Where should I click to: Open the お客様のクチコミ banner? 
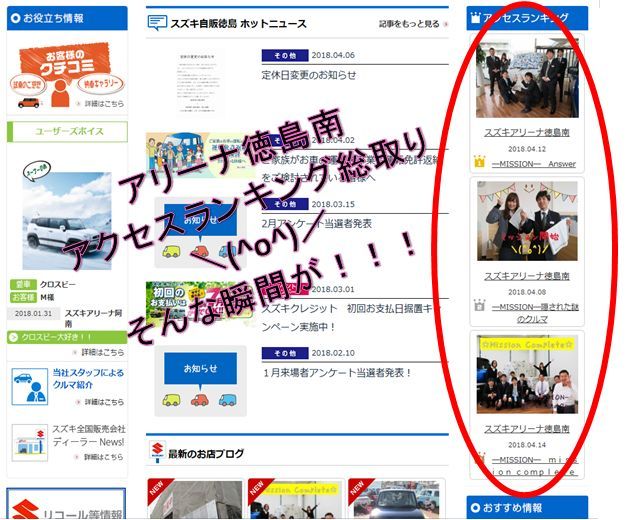(x=66, y=75)
